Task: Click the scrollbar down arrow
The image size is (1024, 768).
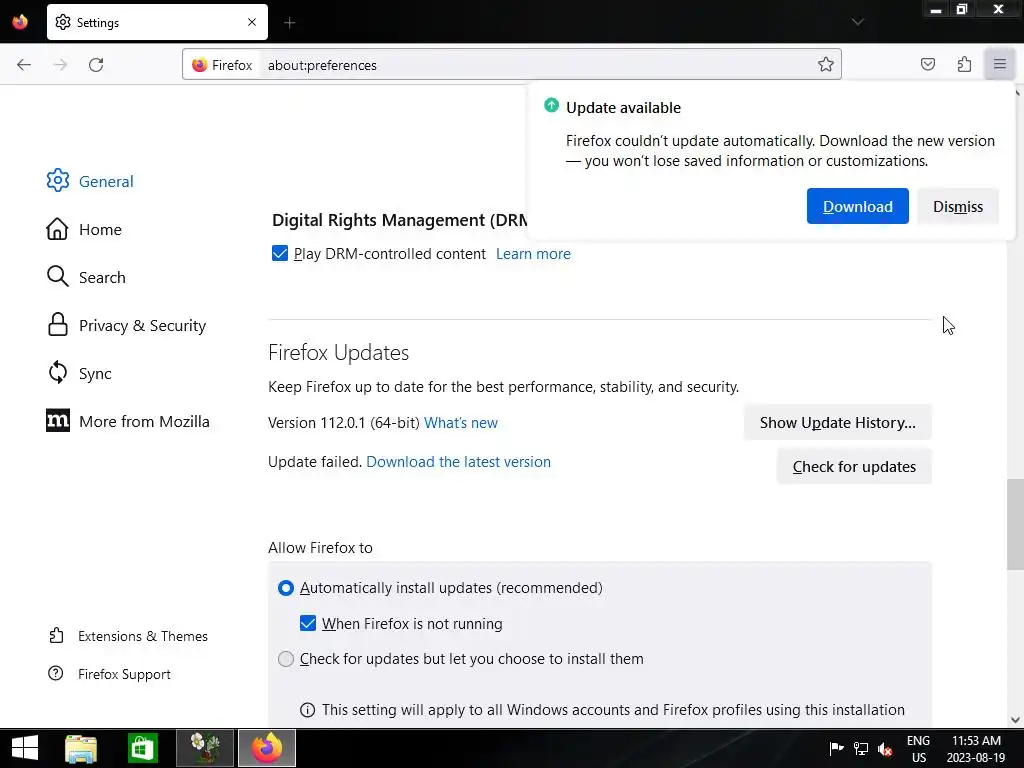Action: click(1015, 720)
